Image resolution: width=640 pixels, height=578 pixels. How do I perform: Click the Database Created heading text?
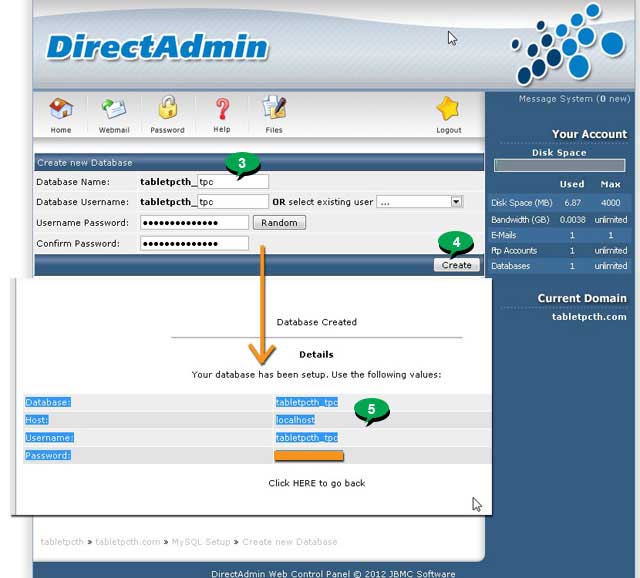317,322
